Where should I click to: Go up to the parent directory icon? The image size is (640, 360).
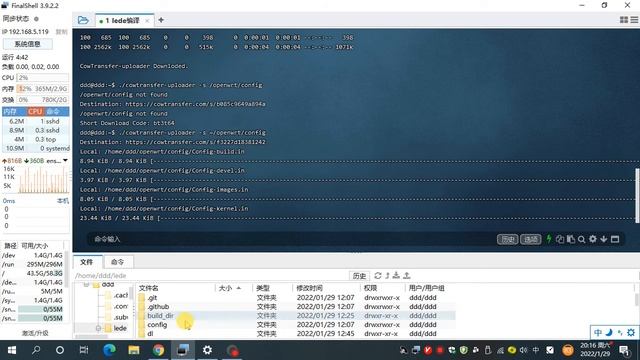click(387, 276)
